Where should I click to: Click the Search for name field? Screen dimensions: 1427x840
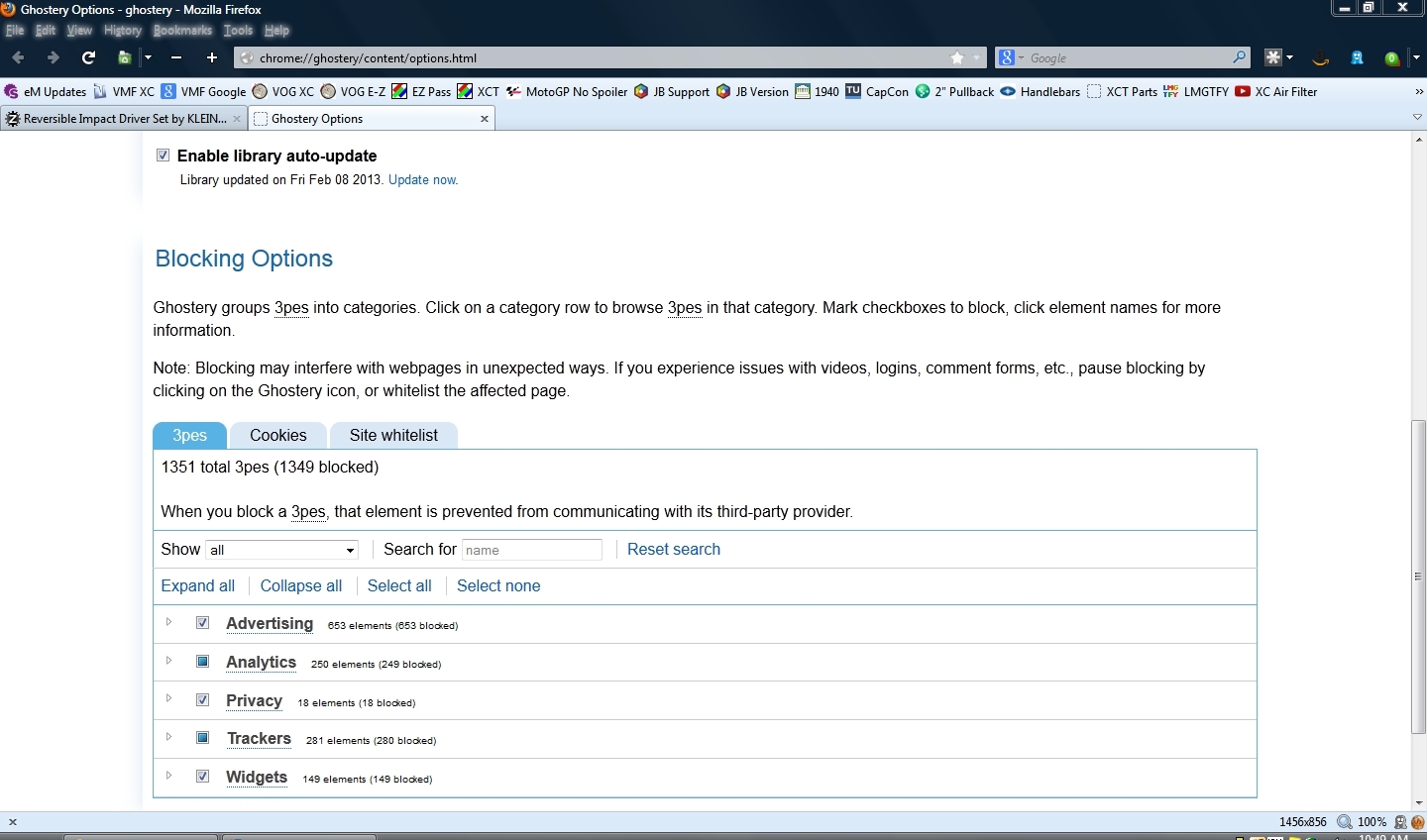(x=532, y=550)
